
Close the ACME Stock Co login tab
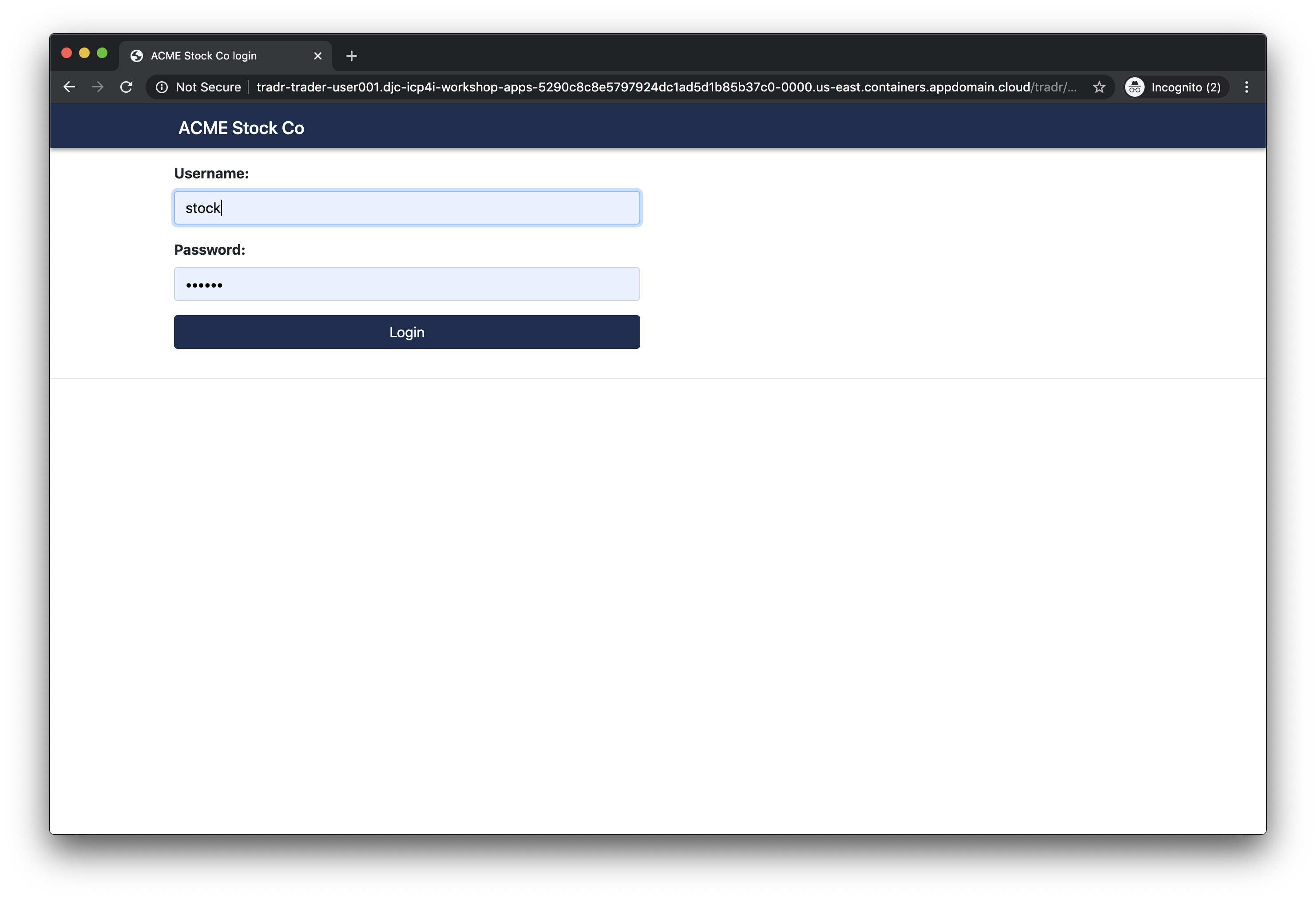point(317,56)
